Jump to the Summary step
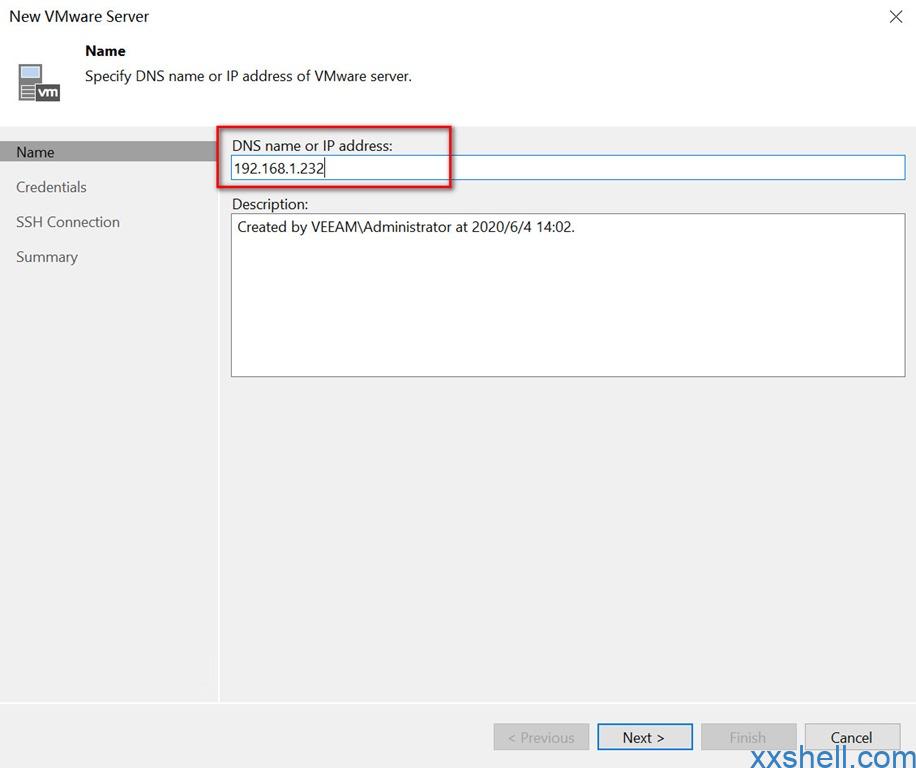Viewport: 916px width, 768px height. [47, 257]
